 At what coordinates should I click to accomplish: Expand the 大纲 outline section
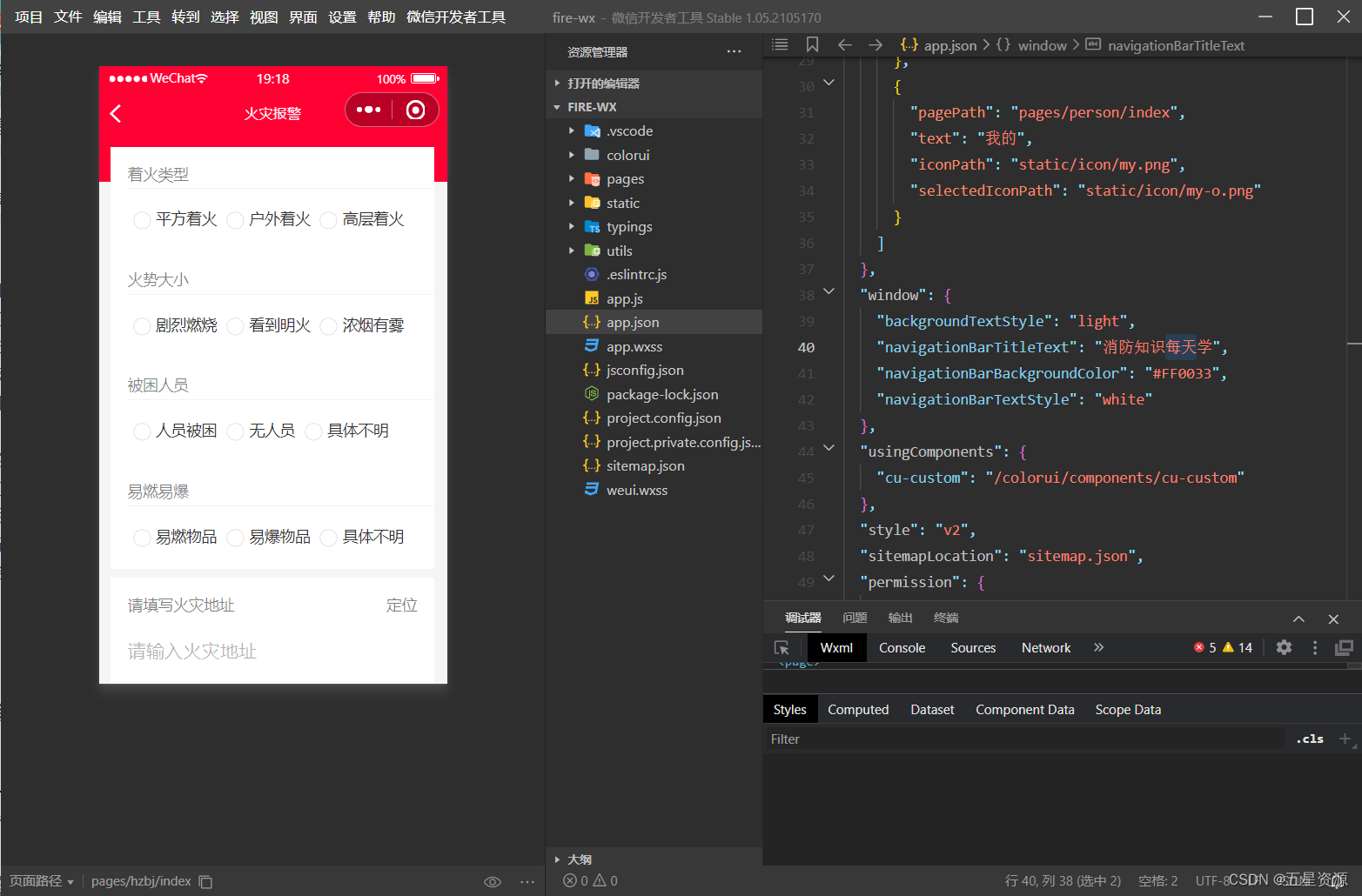coord(654,859)
